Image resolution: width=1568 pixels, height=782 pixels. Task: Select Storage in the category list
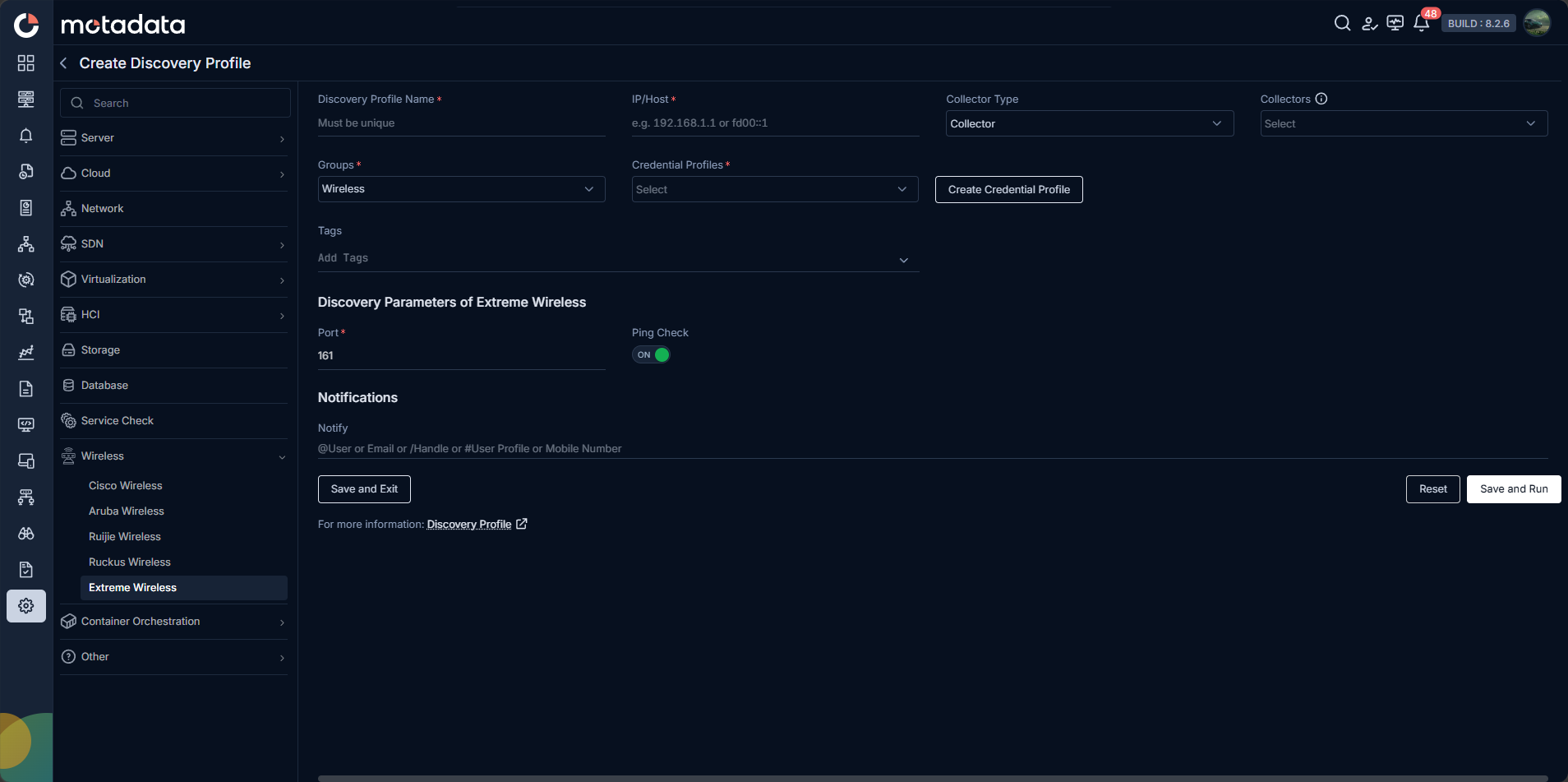[173, 350]
